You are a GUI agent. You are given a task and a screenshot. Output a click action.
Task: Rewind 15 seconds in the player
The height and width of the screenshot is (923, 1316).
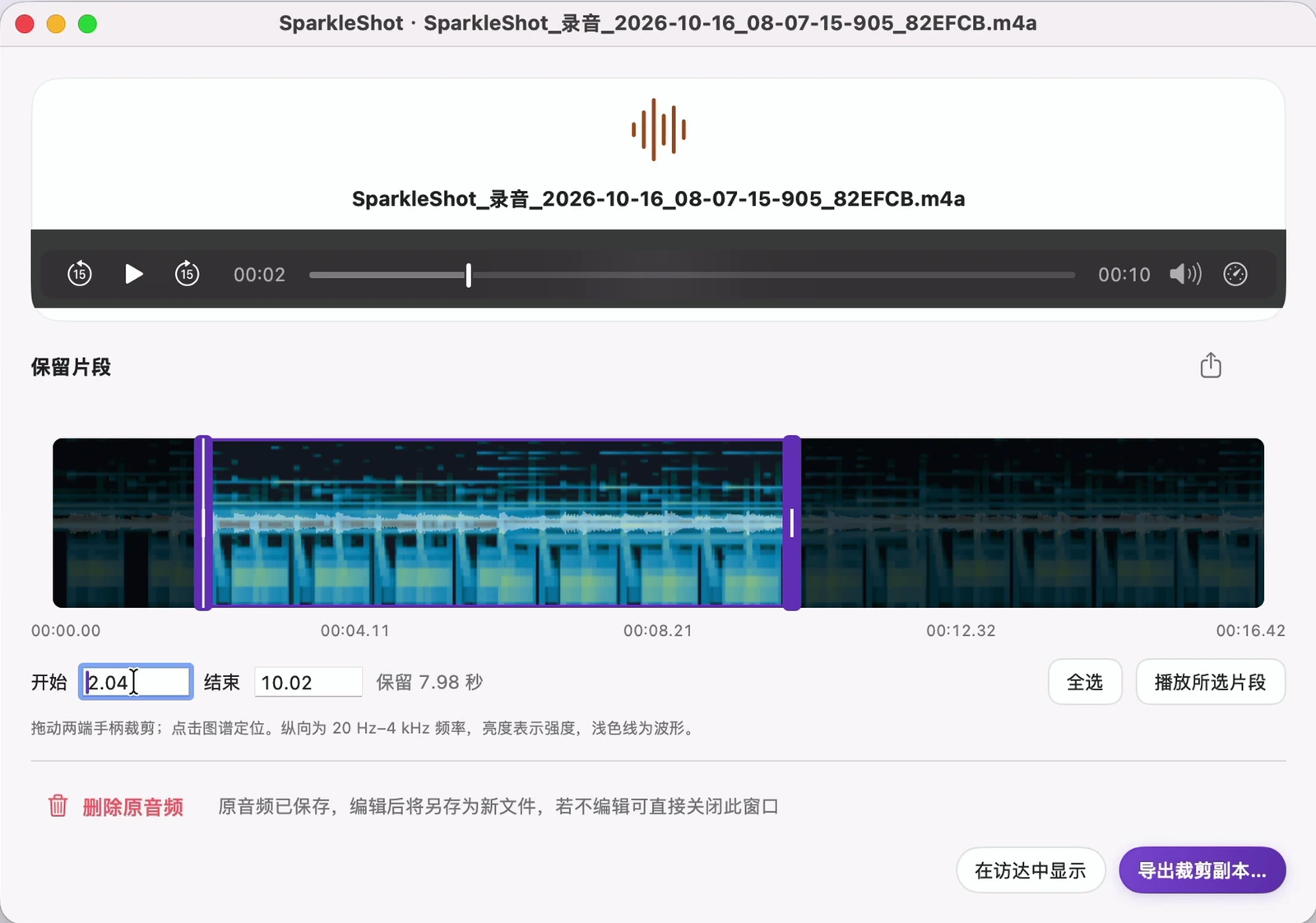tap(80, 274)
